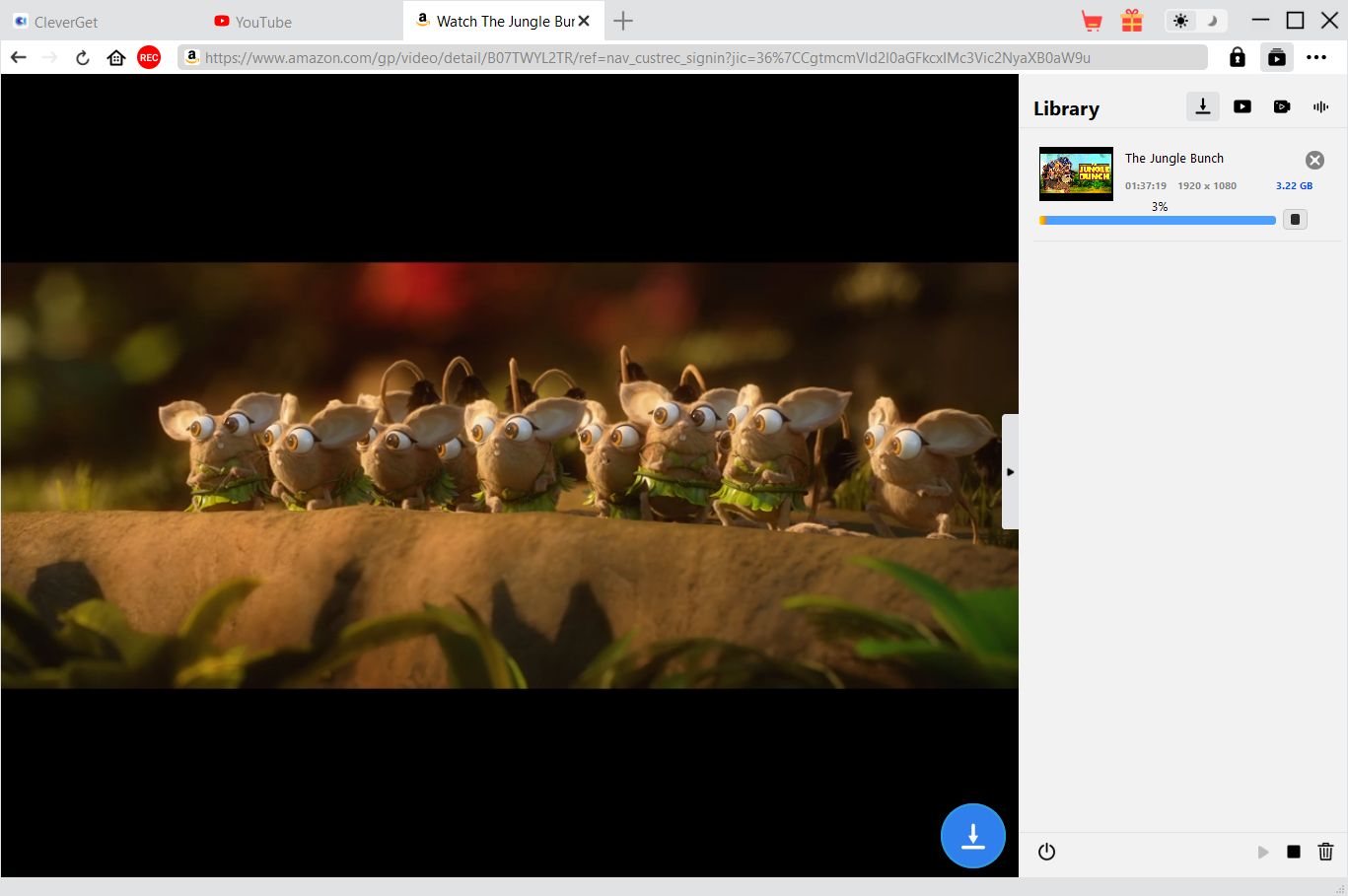The image size is (1348, 896).
Task: Focus the Amazon URL address bar
Action: tap(692, 57)
